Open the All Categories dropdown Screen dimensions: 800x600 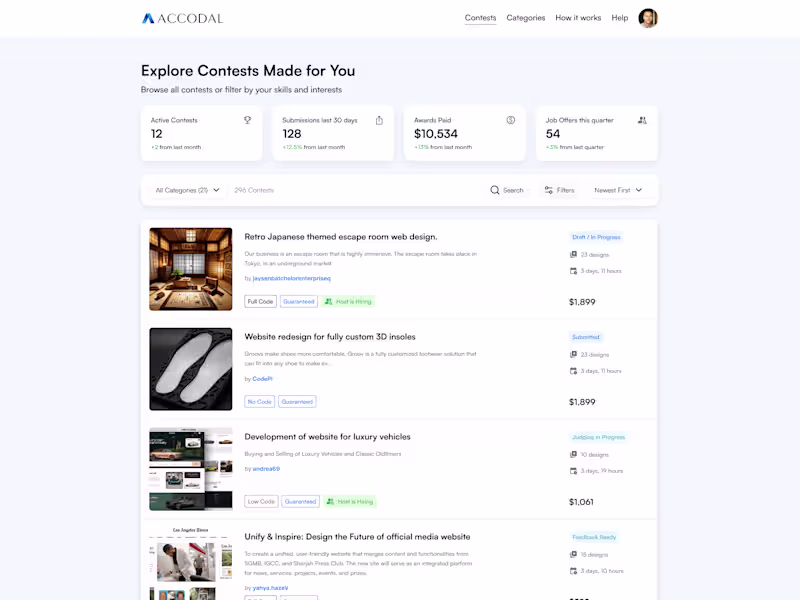(186, 189)
